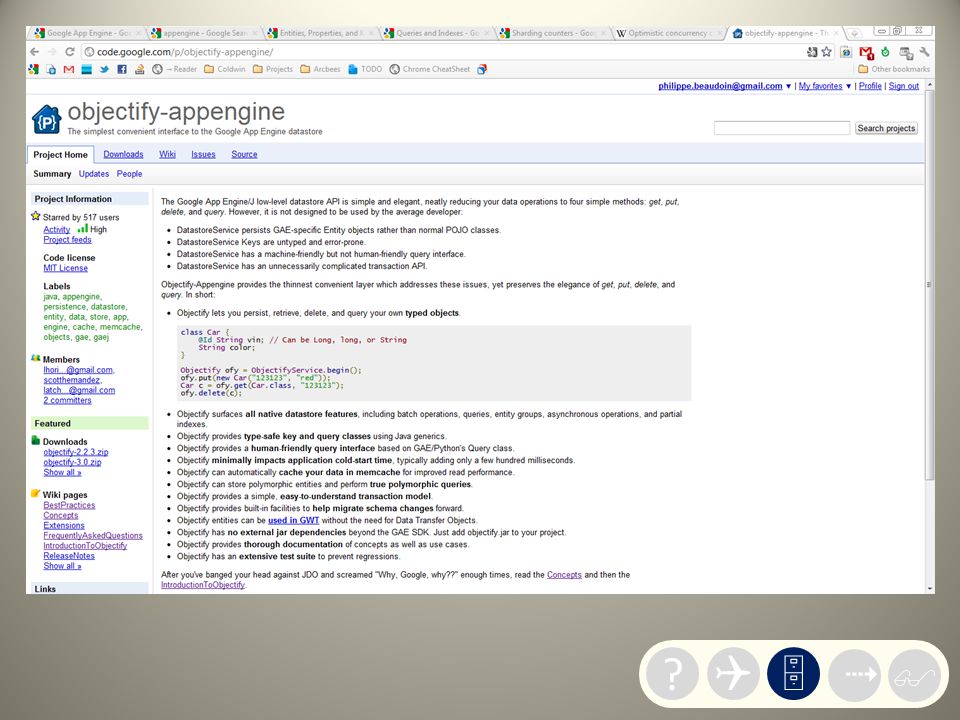Click the 'Reader' bookmark
The image size is (960, 720).
(175, 69)
